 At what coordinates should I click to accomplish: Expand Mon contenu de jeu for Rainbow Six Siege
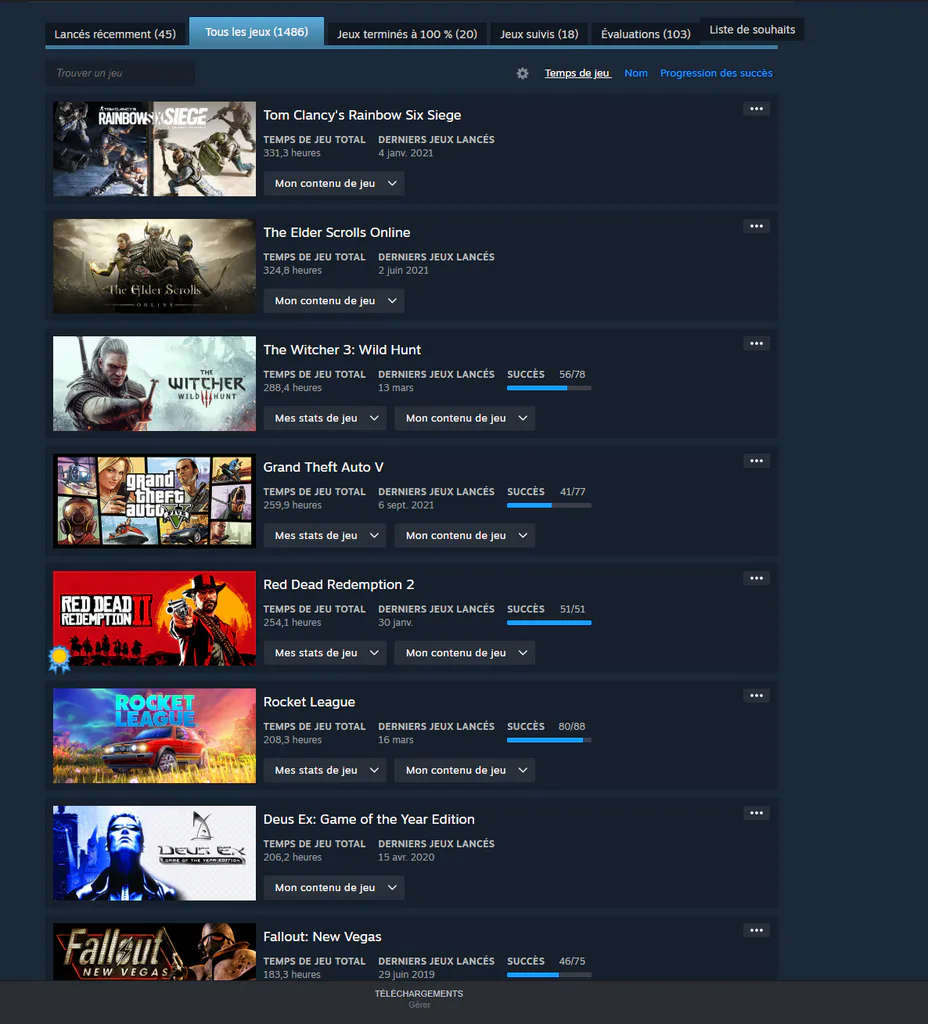334,184
